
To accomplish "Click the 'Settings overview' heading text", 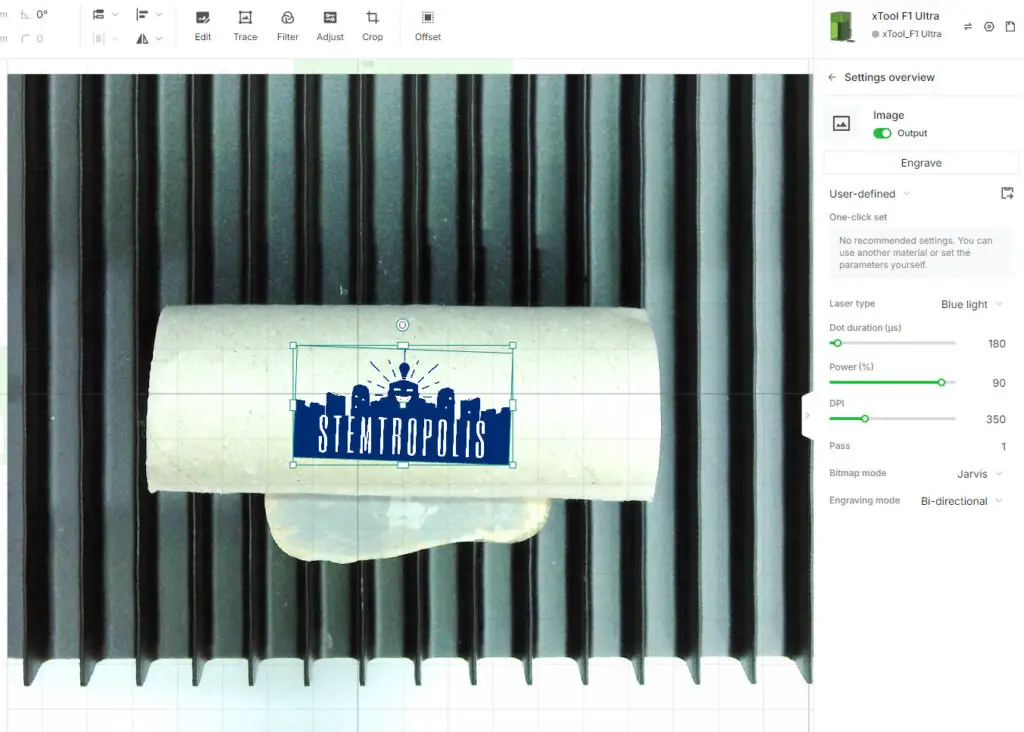I will click(889, 77).
